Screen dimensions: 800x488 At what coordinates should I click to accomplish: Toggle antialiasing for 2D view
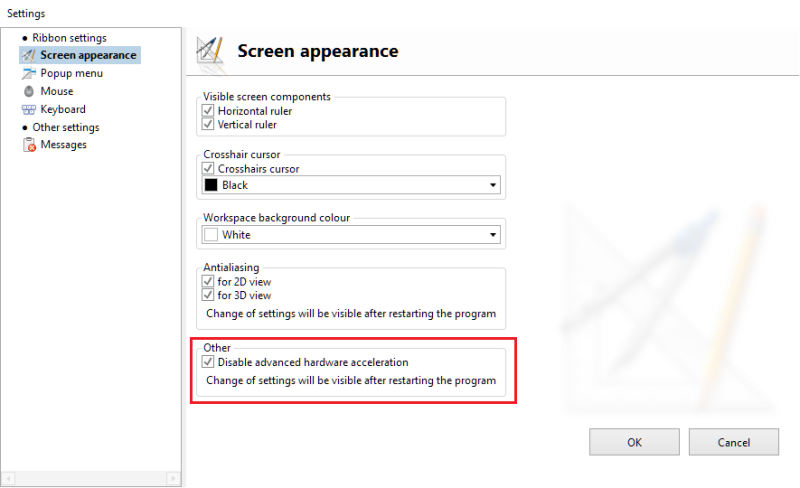click(208, 281)
